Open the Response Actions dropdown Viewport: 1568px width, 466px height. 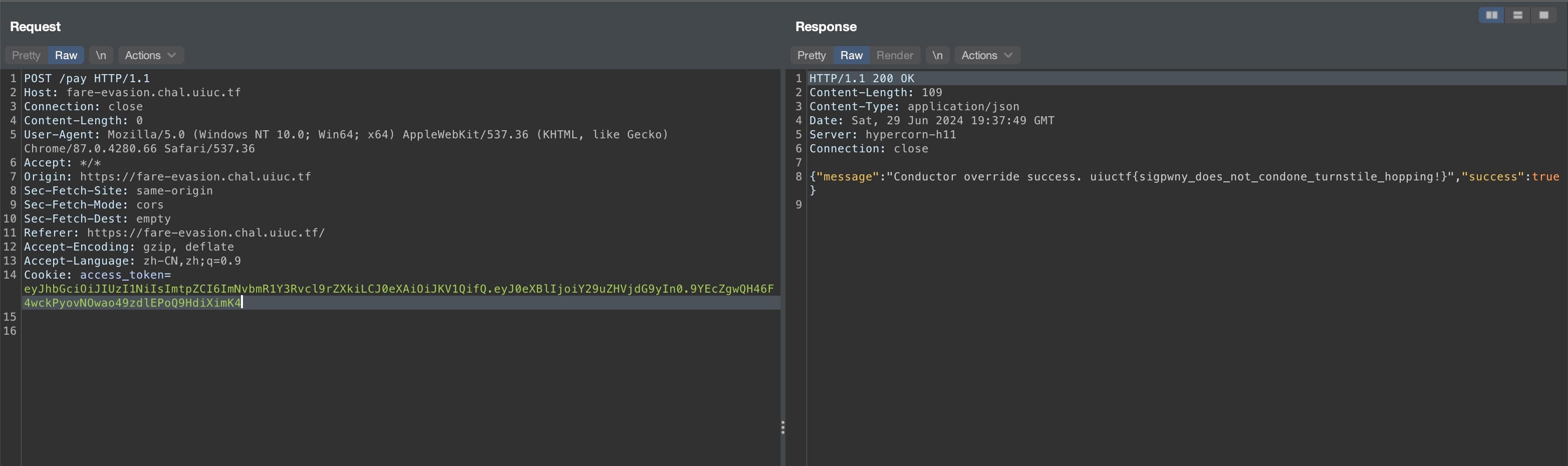[987, 56]
